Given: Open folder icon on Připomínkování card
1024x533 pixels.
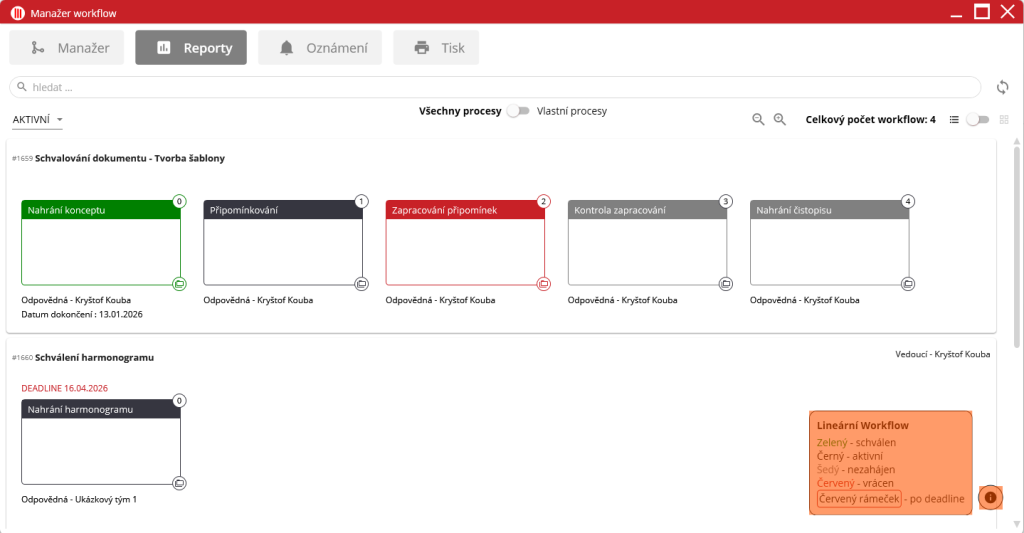Looking at the screenshot, I should [362, 284].
